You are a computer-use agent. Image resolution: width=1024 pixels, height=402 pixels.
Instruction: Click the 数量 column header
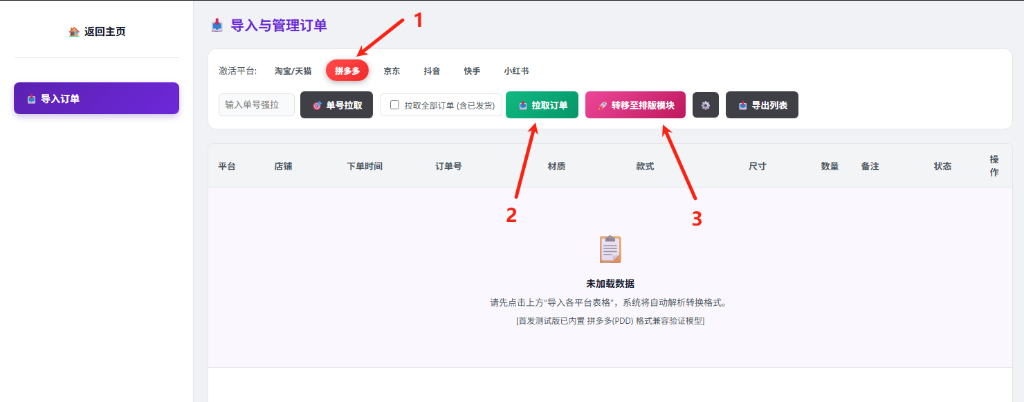(830, 166)
